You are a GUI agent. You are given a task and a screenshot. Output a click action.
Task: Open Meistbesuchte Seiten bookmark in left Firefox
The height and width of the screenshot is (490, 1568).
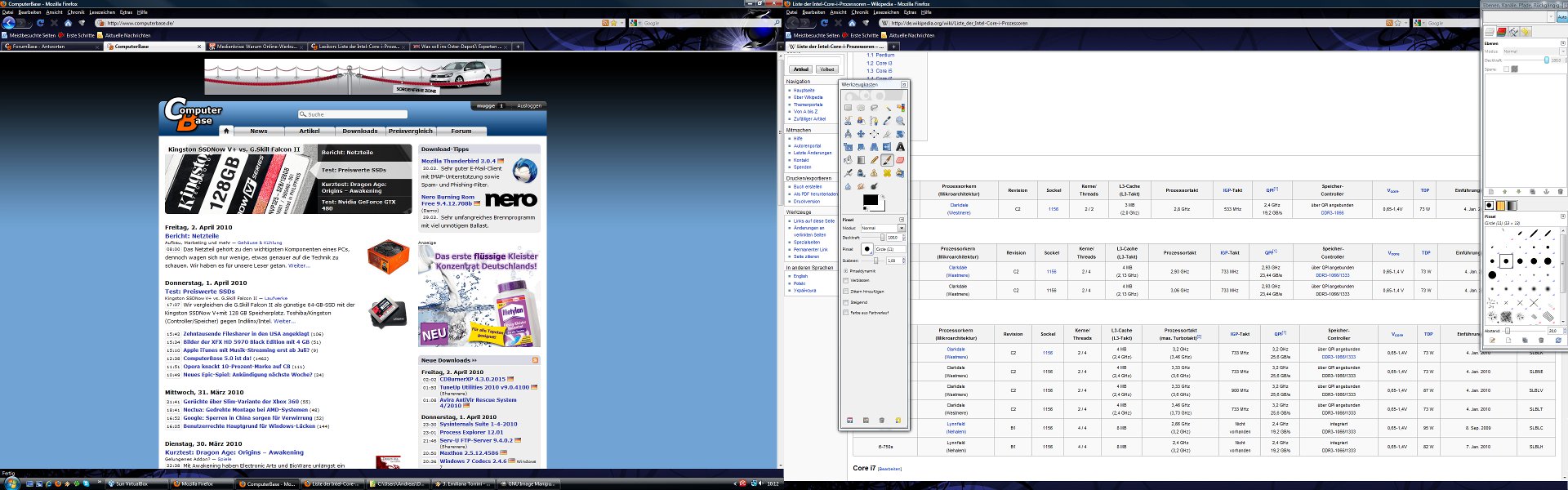[29, 35]
